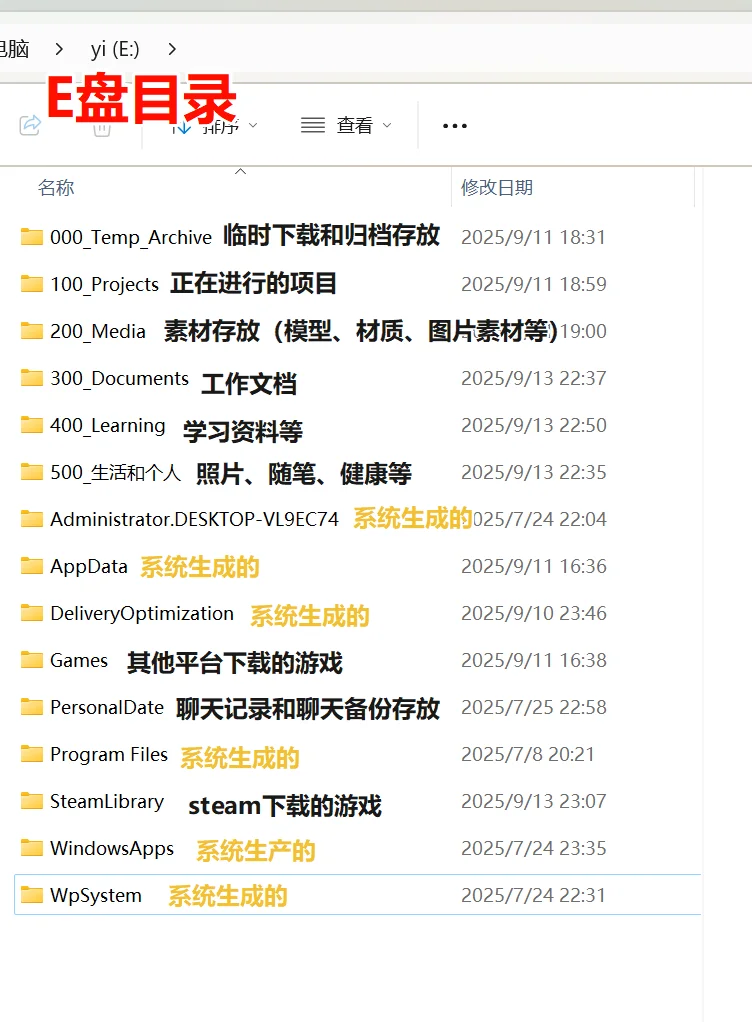Screen dimensions: 752x1022
Task: Click date 2025/7/25 22:58
Action: (x=534, y=707)
